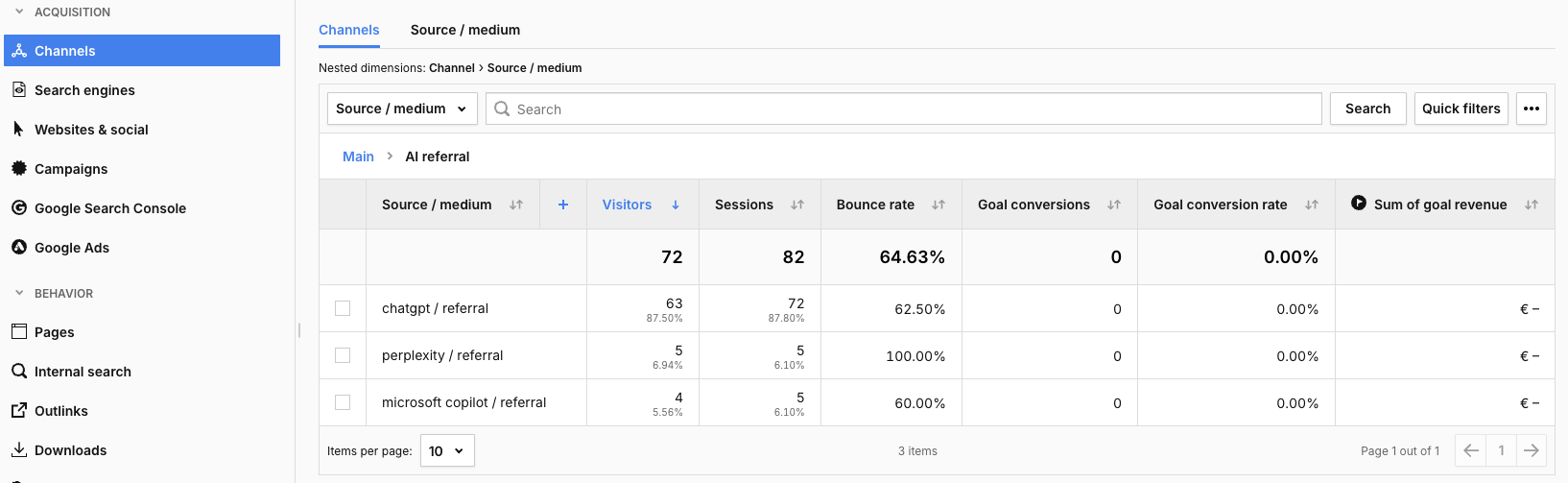
Task: Tick the microsoft copilot / referral checkbox
Action: click(x=343, y=402)
